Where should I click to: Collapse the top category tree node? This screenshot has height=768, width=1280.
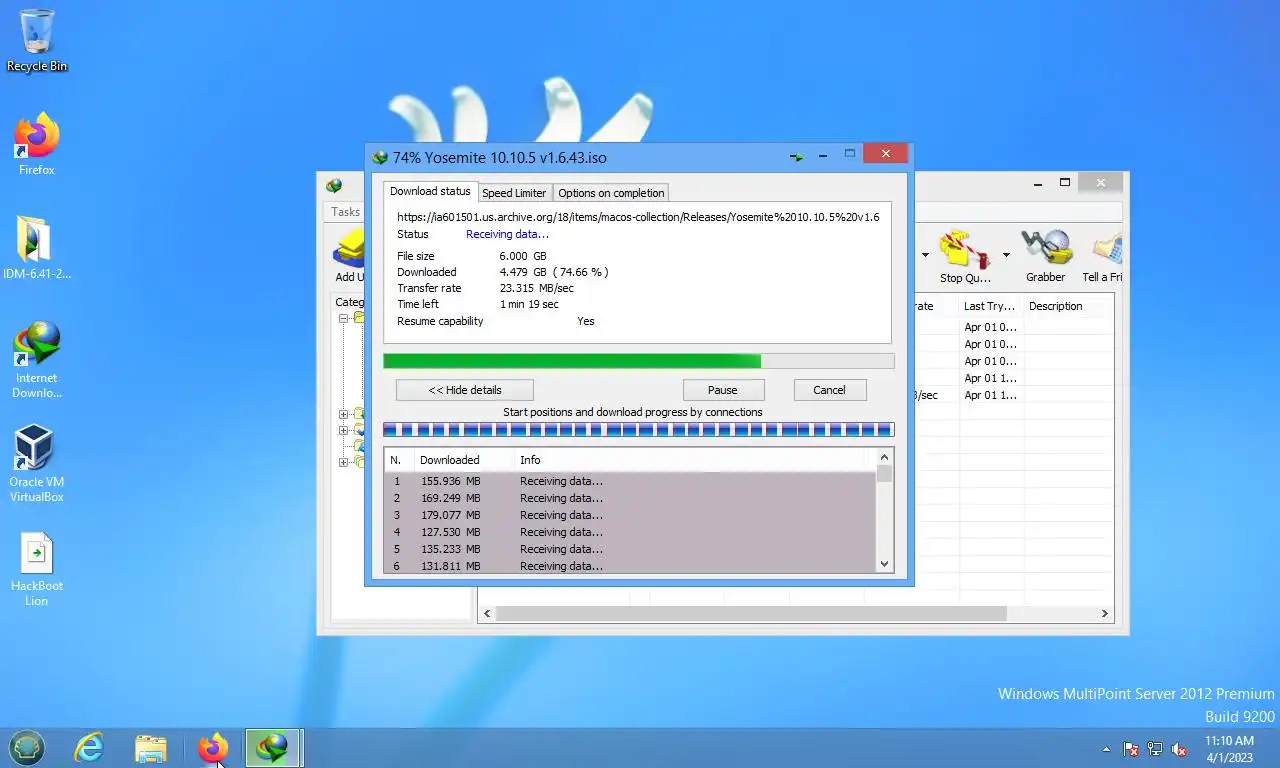[343, 318]
